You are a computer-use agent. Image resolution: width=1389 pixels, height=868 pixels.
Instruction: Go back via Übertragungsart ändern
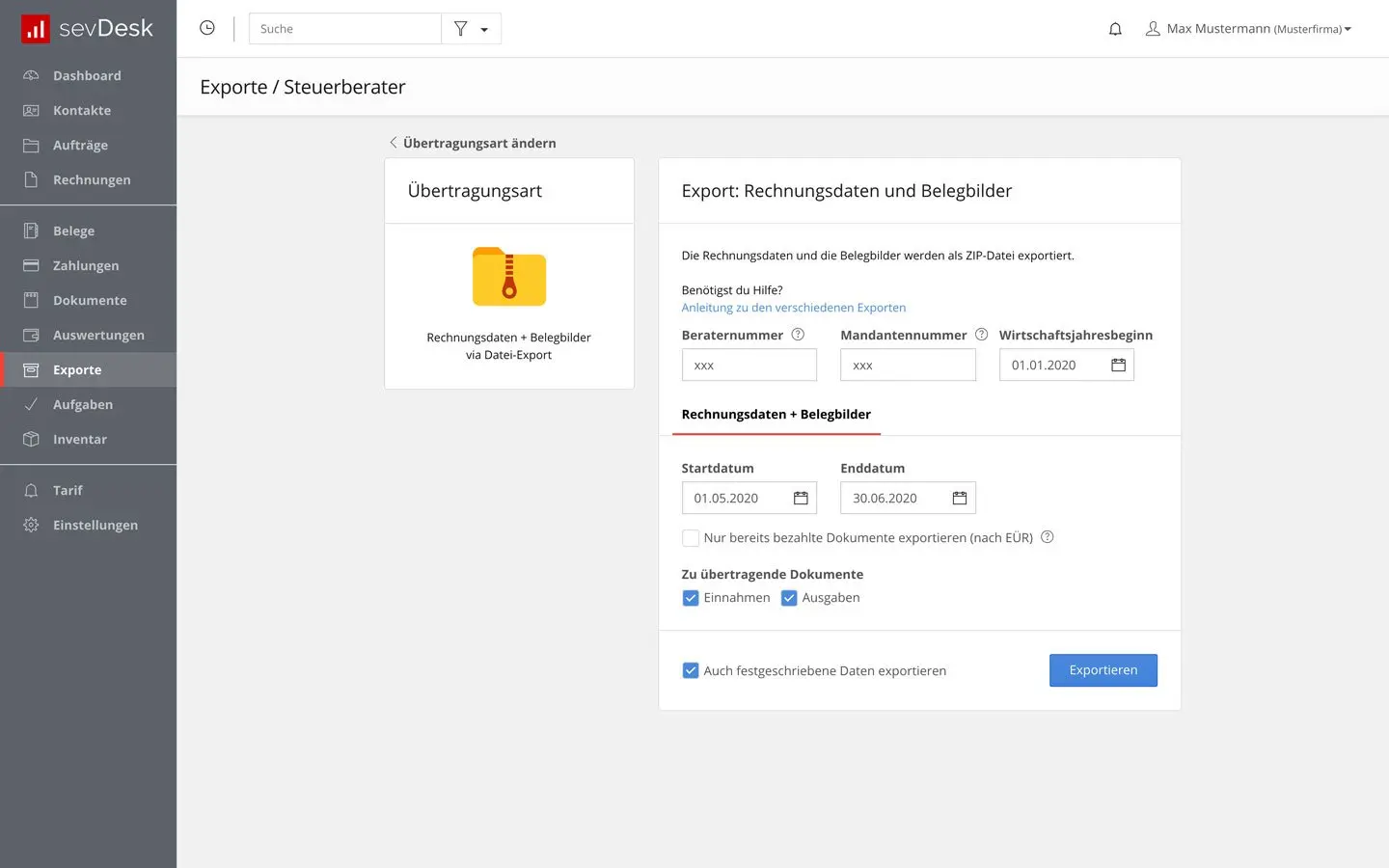(x=473, y=143)
